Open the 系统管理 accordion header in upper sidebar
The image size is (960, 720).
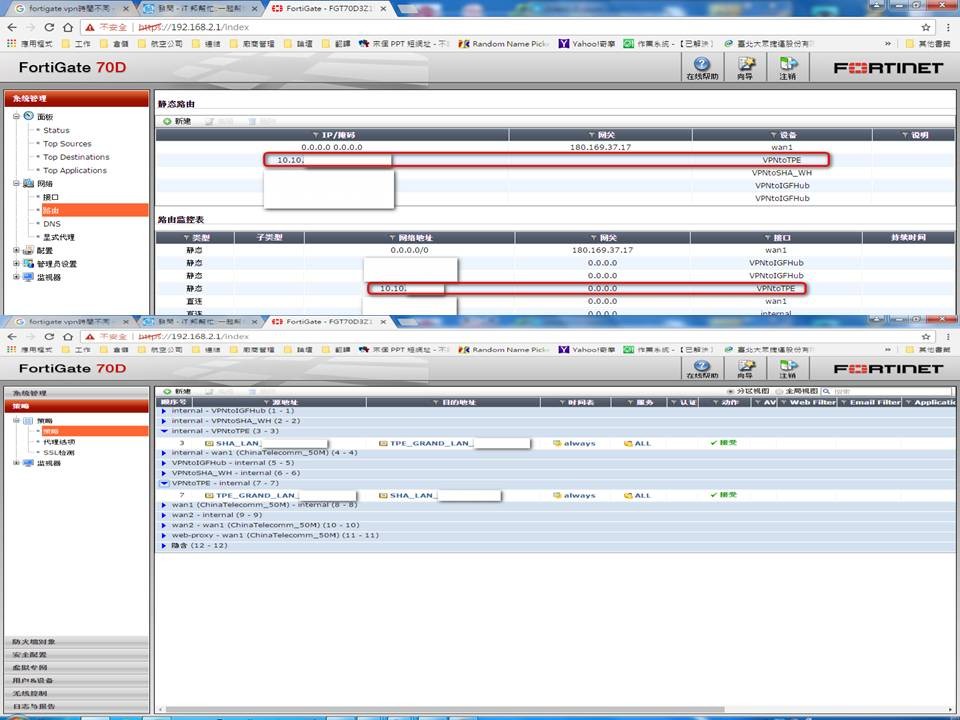(77, 98)
